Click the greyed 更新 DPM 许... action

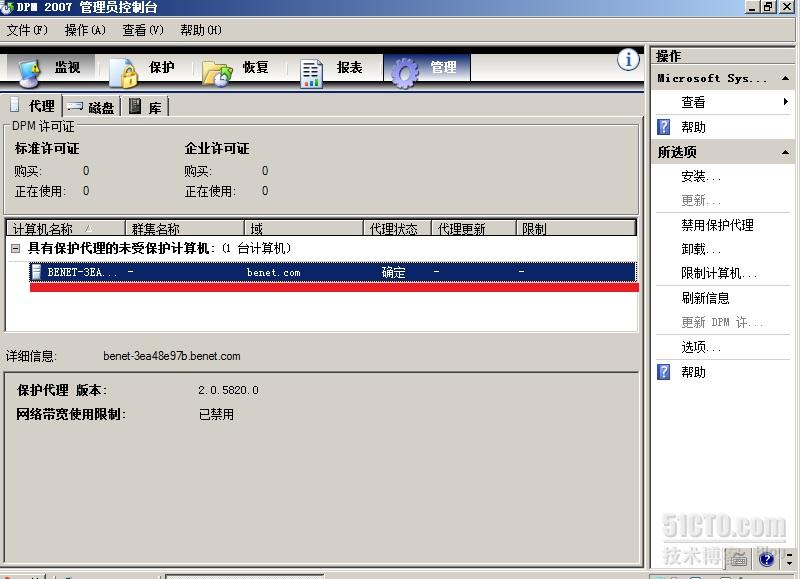coord(722,322)
